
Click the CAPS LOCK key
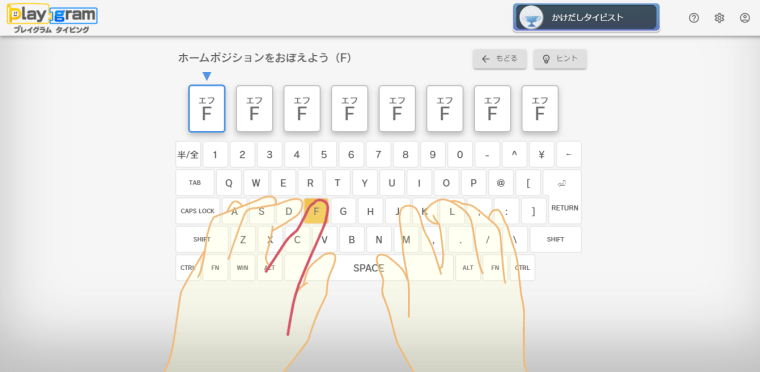198,211
